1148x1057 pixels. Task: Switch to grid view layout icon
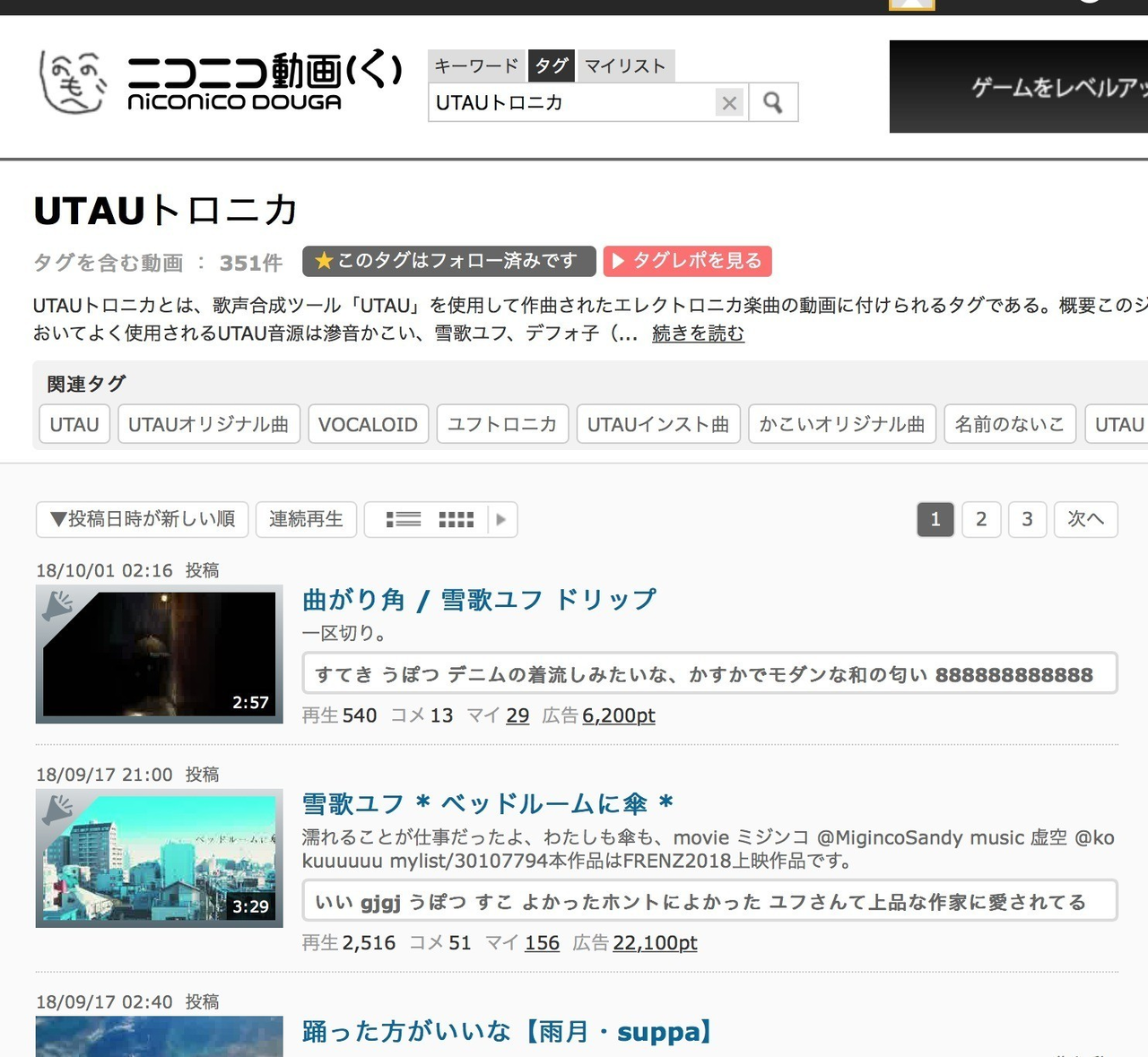click(456, 519)
